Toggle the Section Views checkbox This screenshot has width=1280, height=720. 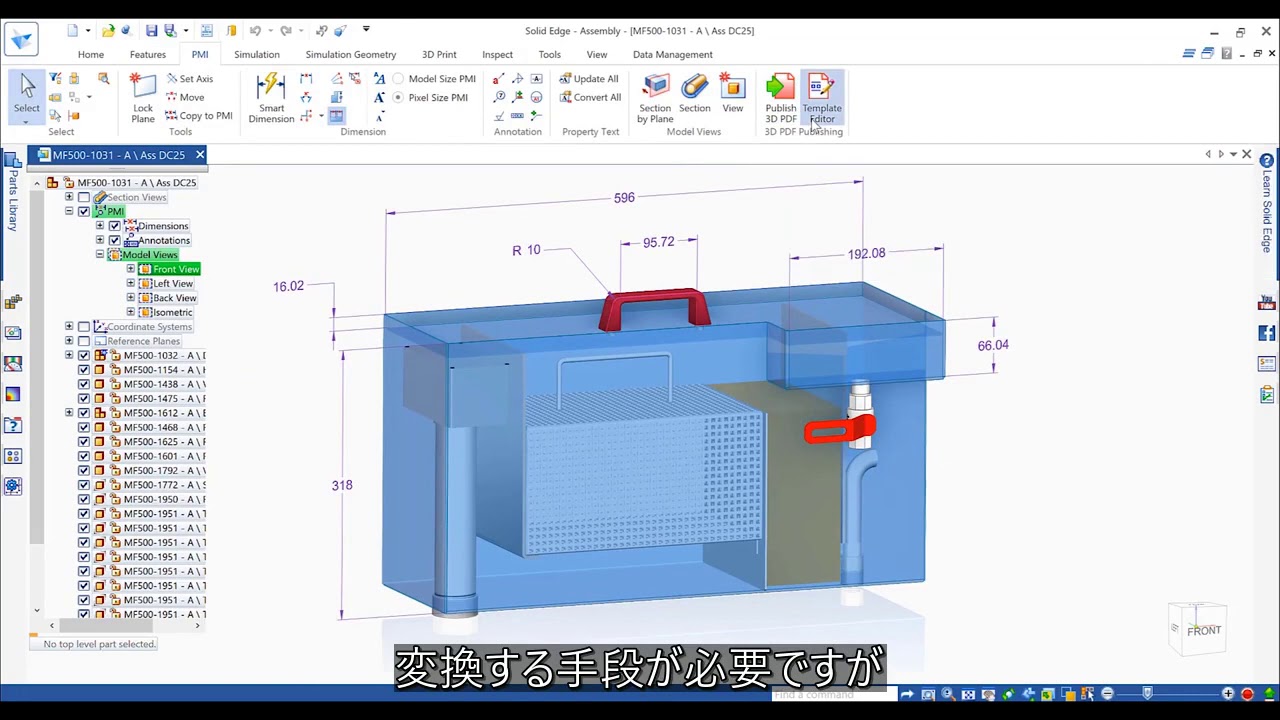click(84, 197)
